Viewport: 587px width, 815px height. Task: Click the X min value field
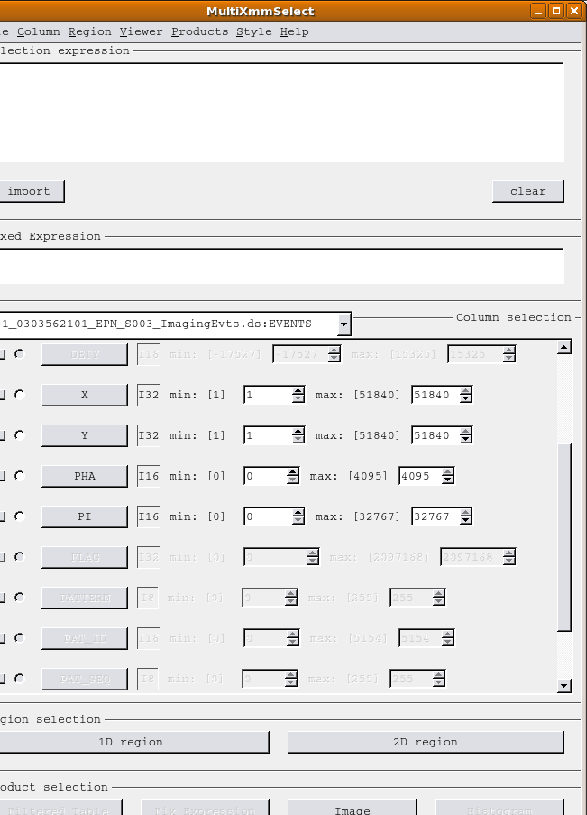(268, 395)
